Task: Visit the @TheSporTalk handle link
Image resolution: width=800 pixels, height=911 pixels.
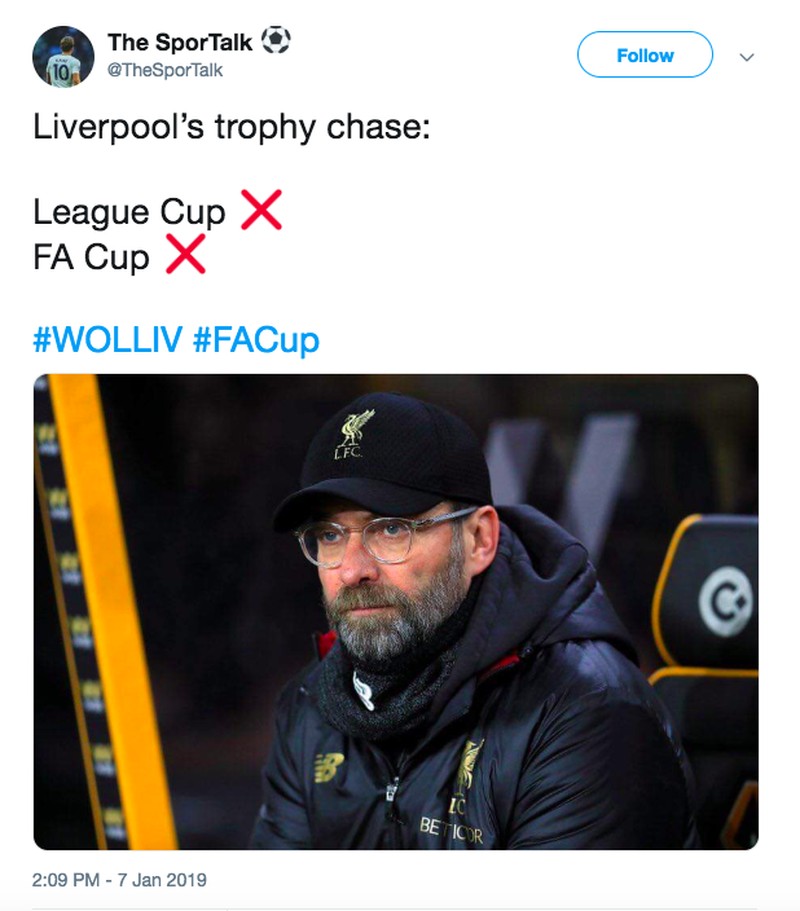Action: coord(165,70)
